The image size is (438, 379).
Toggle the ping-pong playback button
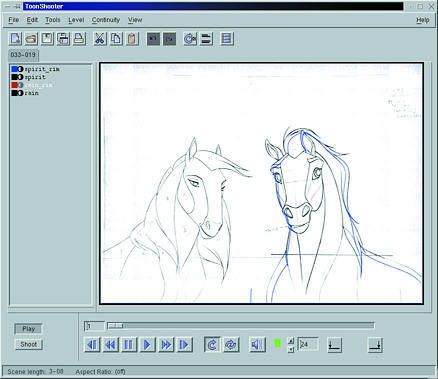click(231, 344)
